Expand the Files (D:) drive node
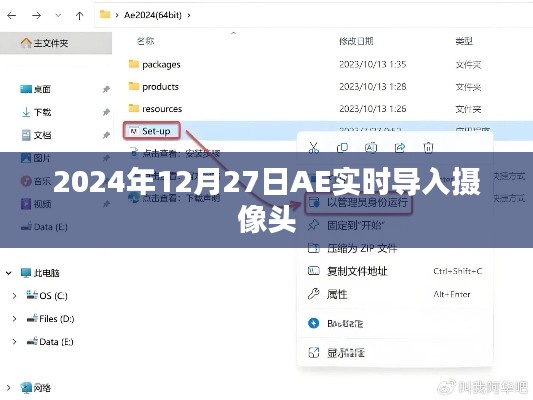The width and height of the screenshot is (533, 400). pyautogui.click(x=14, y=319)
